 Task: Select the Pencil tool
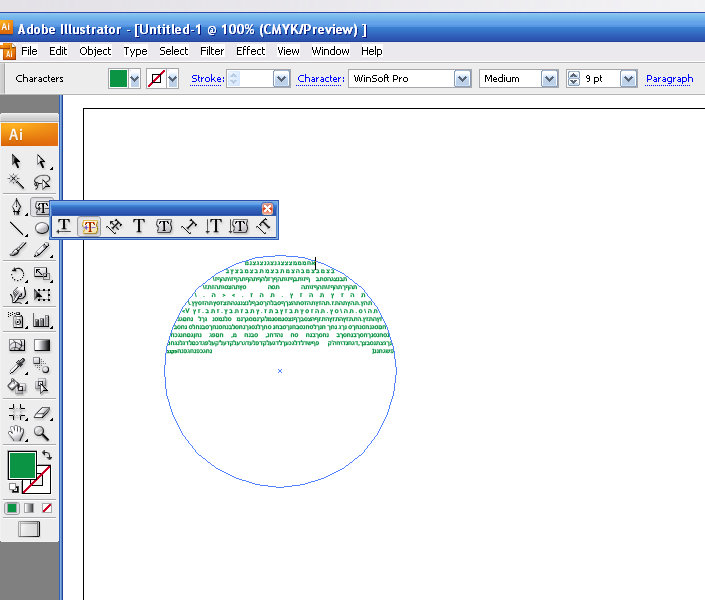41,249
